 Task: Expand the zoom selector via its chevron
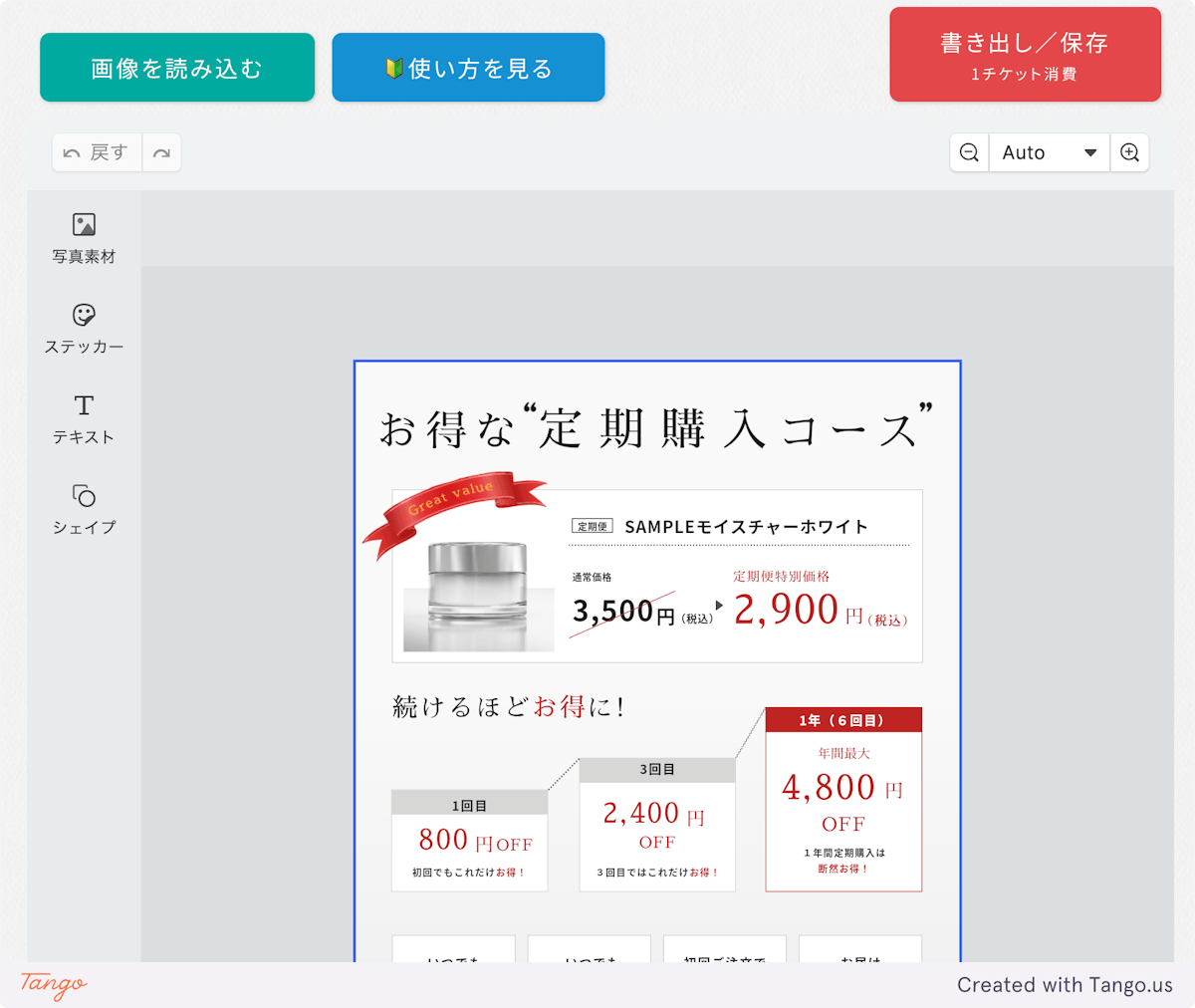point(1092,152)
